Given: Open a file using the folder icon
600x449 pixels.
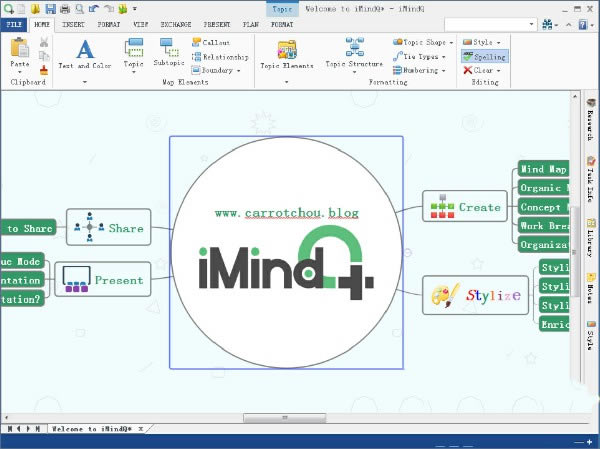Looking at the screenshot, I should coord(35,8).
